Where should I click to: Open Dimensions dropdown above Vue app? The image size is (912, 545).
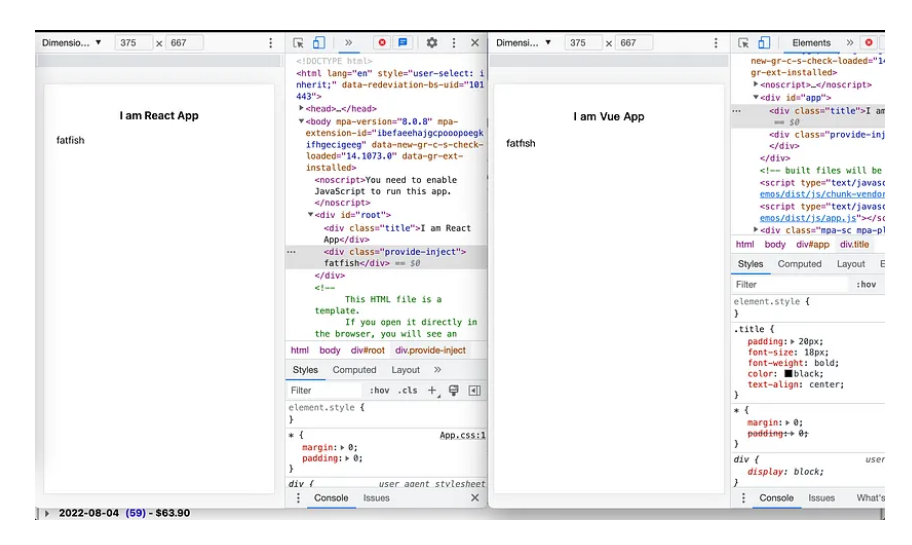(x=523, y=42)
